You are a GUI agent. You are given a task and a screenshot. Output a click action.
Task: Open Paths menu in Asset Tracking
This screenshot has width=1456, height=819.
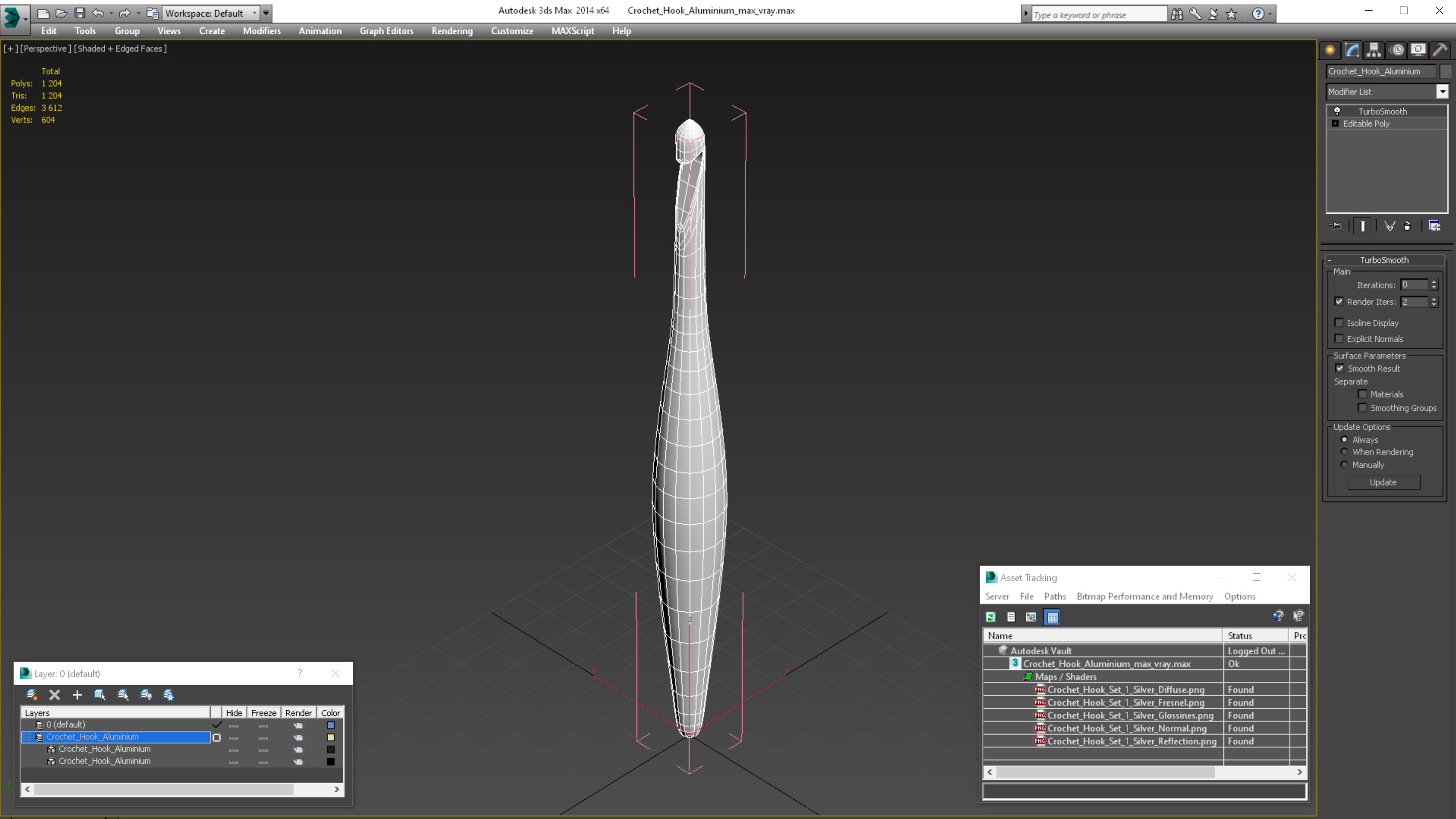1055,597
